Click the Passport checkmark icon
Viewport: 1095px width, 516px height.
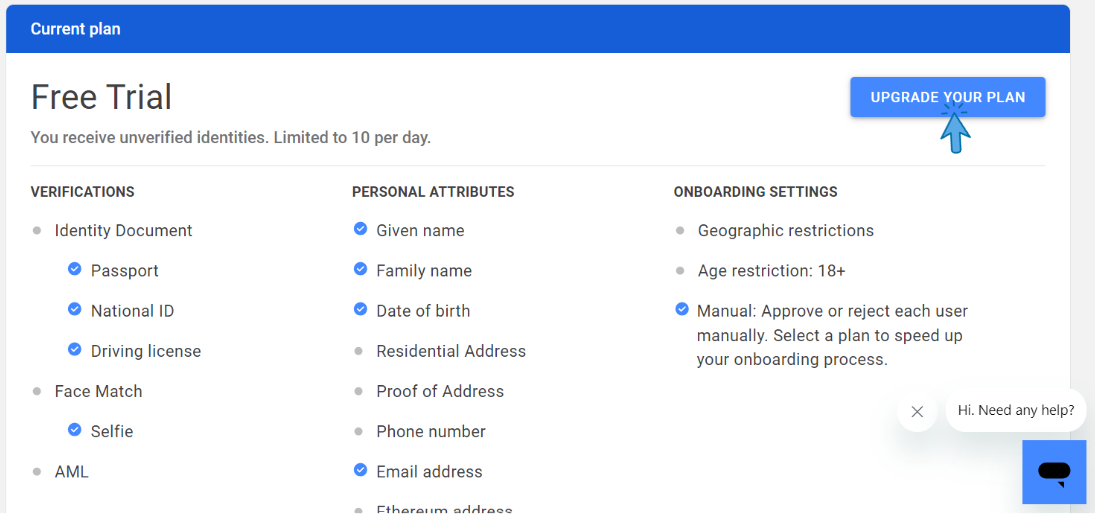tap(75, 269)
